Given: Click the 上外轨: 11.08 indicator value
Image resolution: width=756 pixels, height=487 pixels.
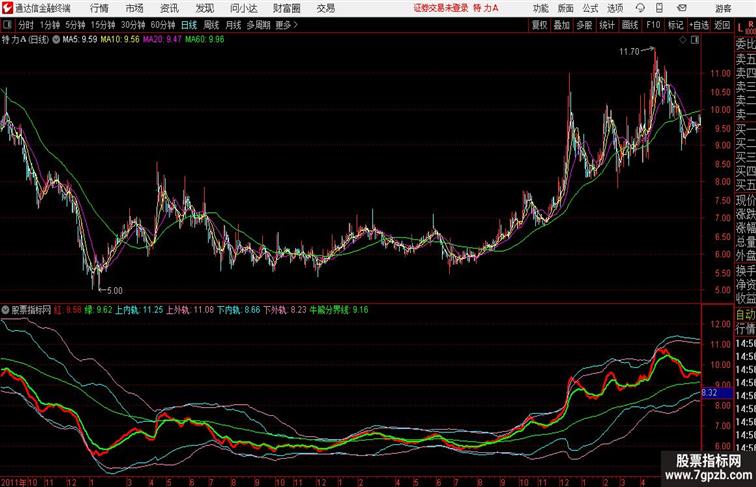Looking at the screenshot, I should [190, 310].
